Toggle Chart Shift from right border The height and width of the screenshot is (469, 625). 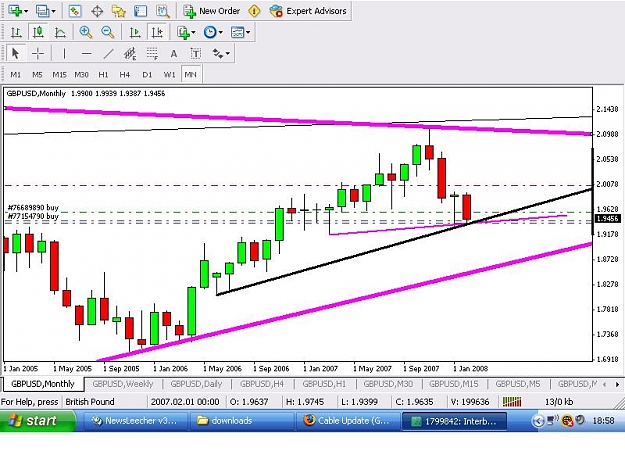point(157,32)
